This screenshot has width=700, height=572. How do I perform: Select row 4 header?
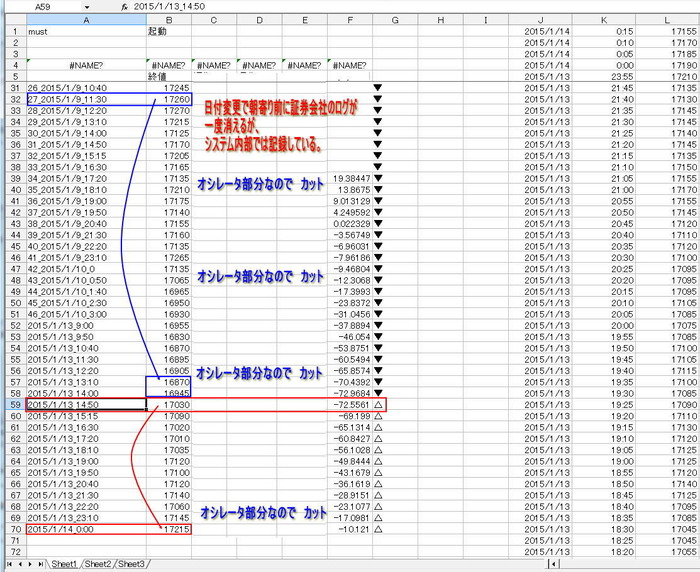pos(16,65)
